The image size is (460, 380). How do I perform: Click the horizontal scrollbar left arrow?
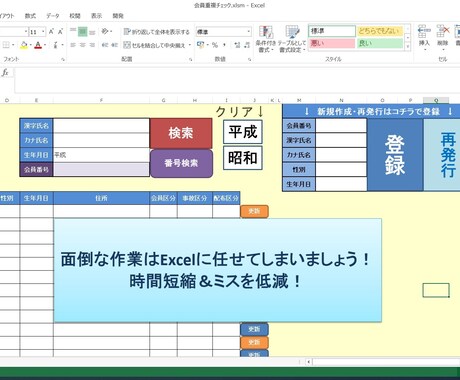(308, 362)
